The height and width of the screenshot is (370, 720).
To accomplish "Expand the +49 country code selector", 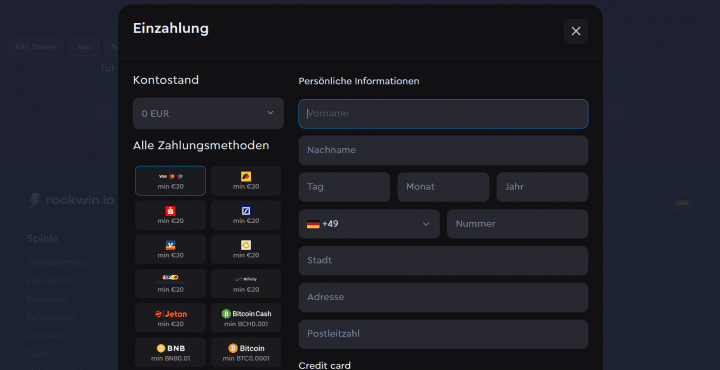I will pyautogui.click(x=369, y=224).
